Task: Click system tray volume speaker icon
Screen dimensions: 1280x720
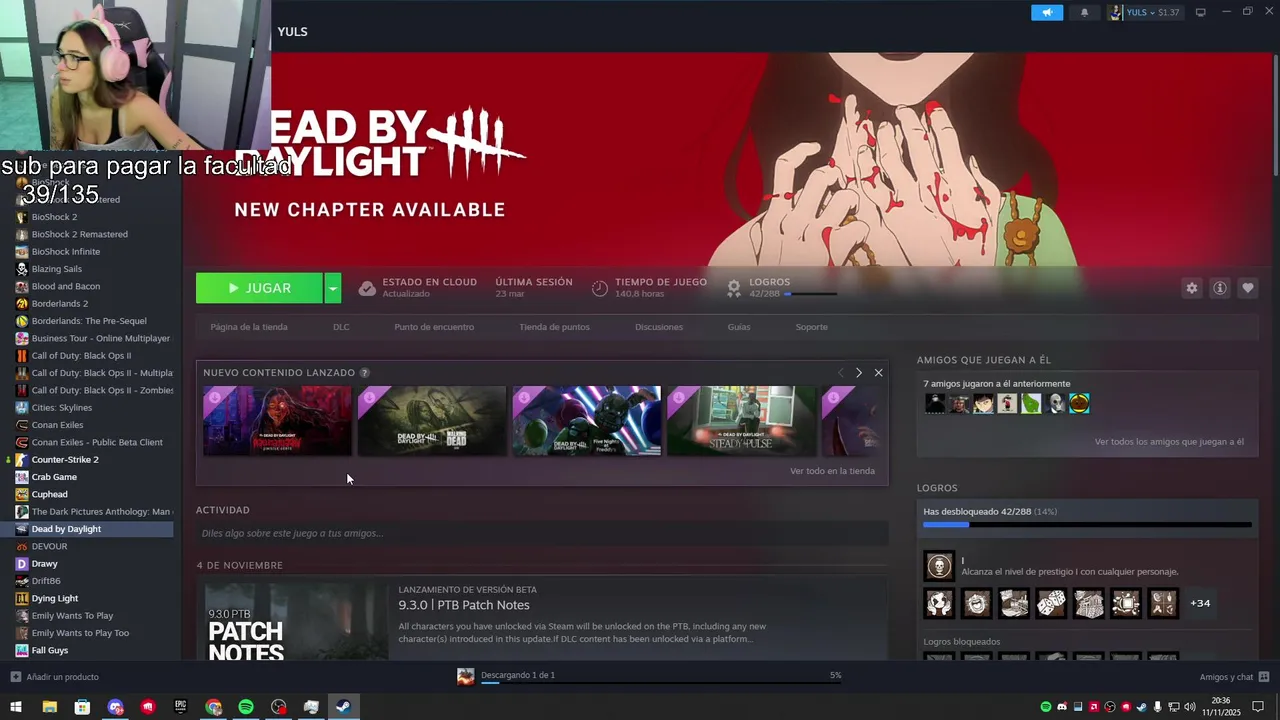Action: click(x=1189, y=707)
